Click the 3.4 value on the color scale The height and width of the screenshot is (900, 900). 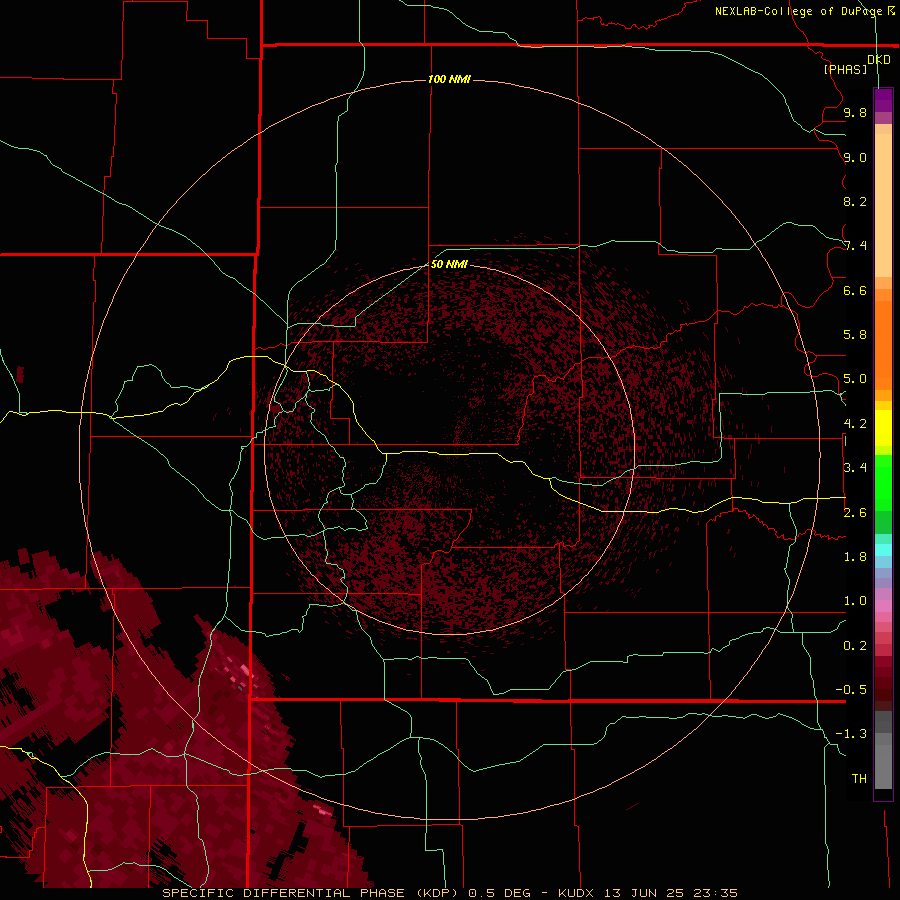point(855,468)
